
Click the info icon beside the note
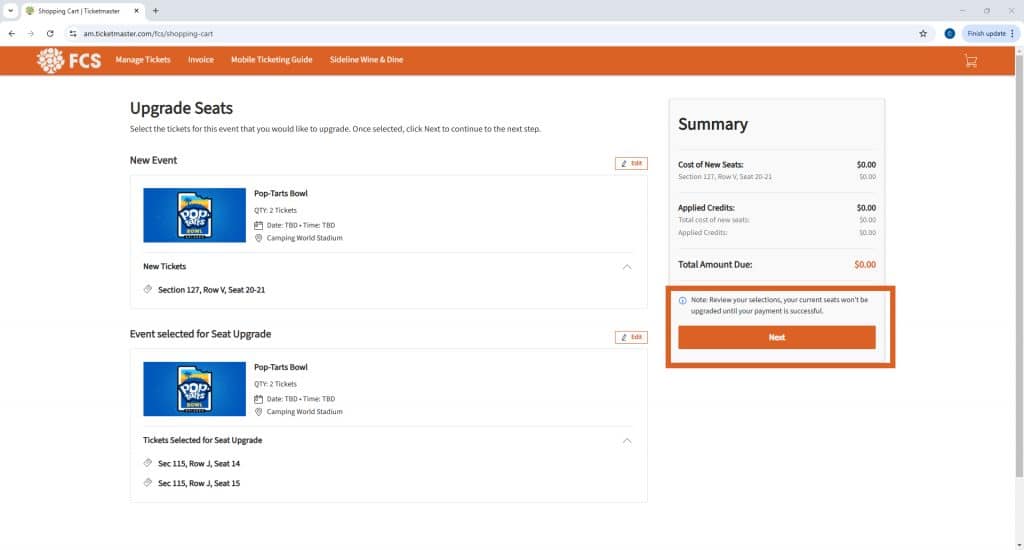pyautogui.click(x=682, y=300)
